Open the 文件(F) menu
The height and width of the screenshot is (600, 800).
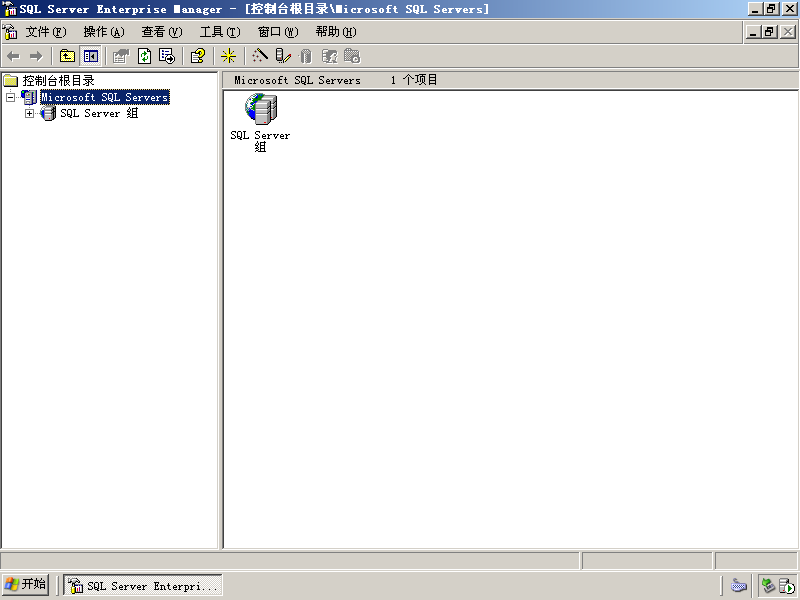pyautogui.click(x=46, y=32)
